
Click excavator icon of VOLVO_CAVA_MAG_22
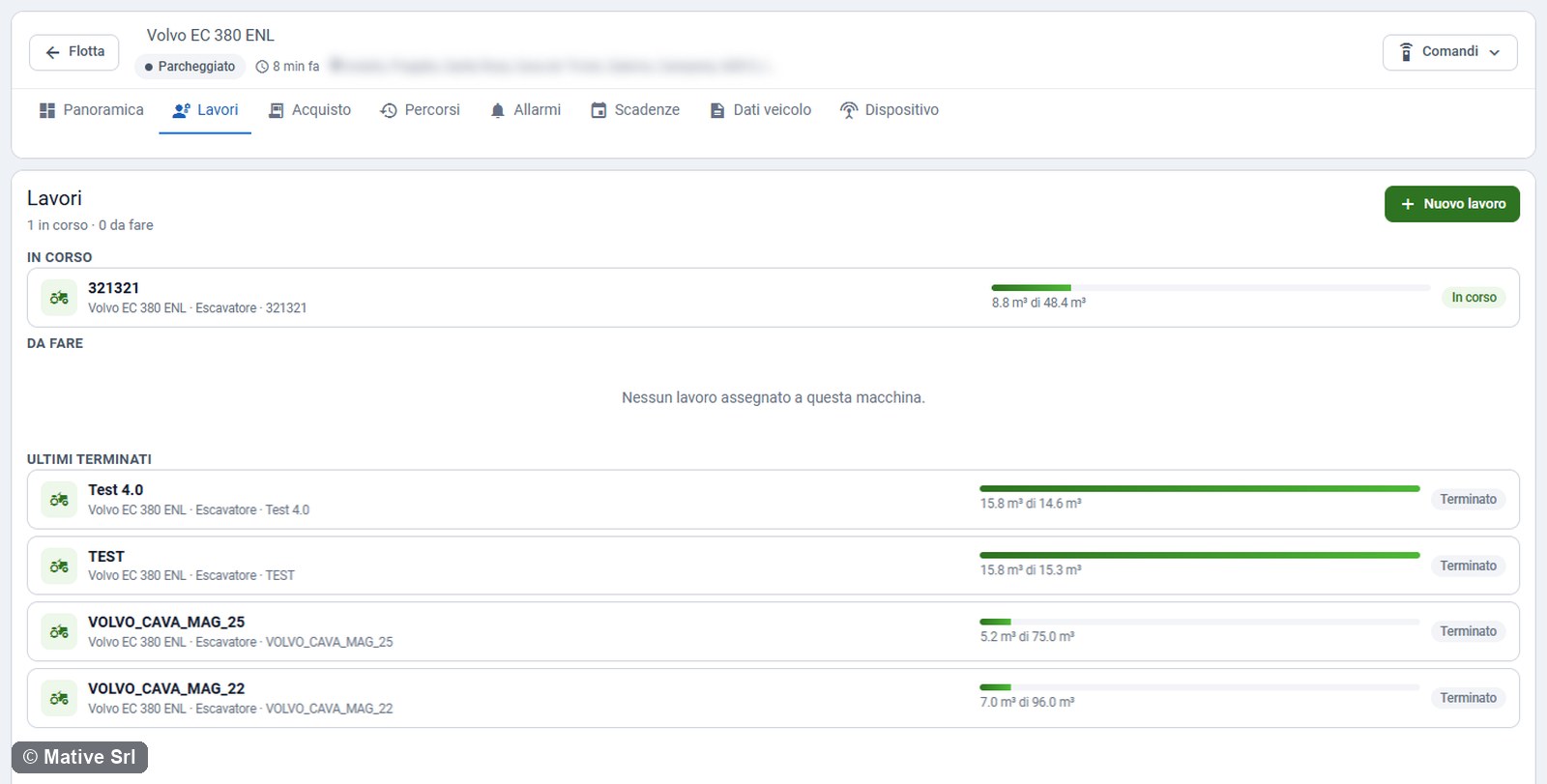pyautogui.click(x=59, y=698)
